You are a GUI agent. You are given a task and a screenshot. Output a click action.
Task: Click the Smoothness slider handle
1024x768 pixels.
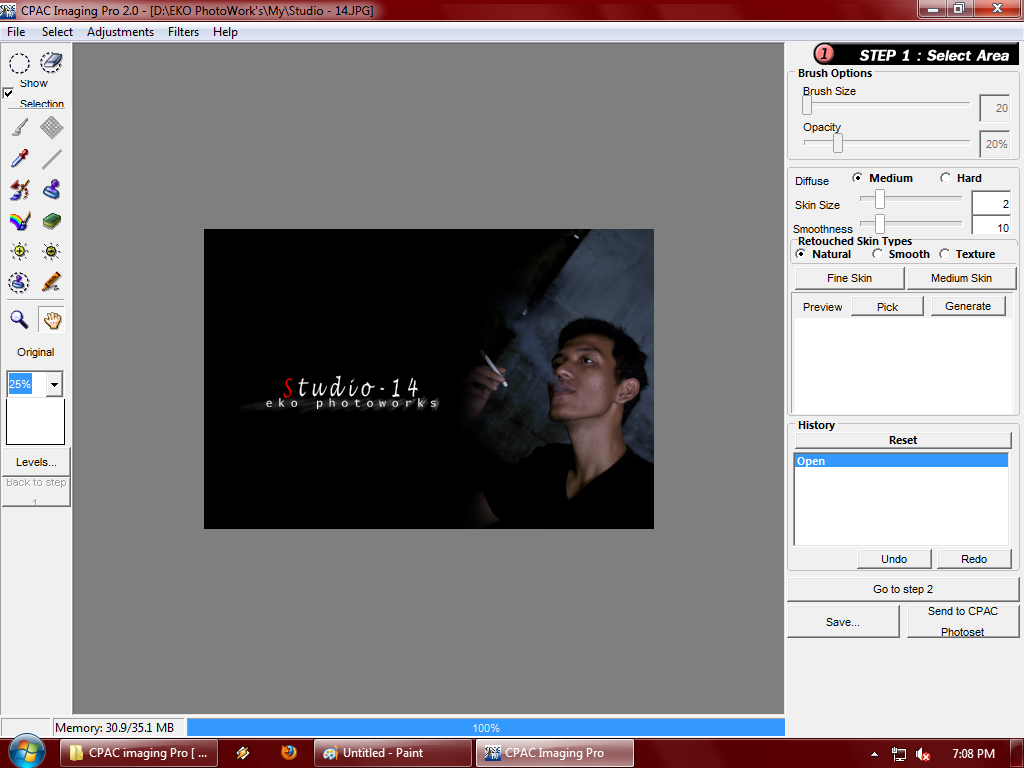pyautogui.click(x=880, y=223)
